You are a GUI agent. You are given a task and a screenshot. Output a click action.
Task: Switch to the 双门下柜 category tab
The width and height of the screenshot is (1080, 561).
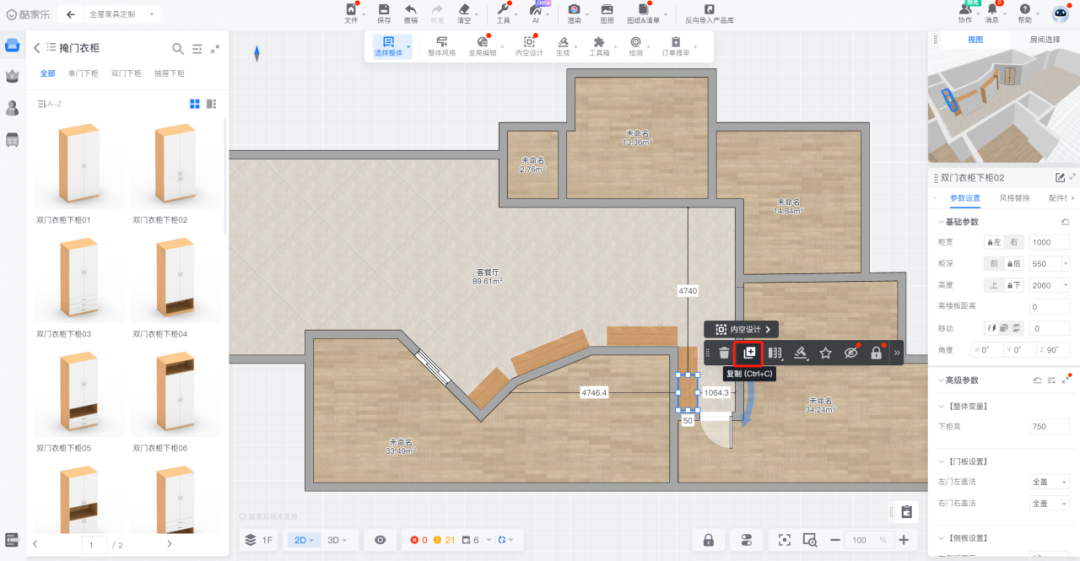coord(126,74)
